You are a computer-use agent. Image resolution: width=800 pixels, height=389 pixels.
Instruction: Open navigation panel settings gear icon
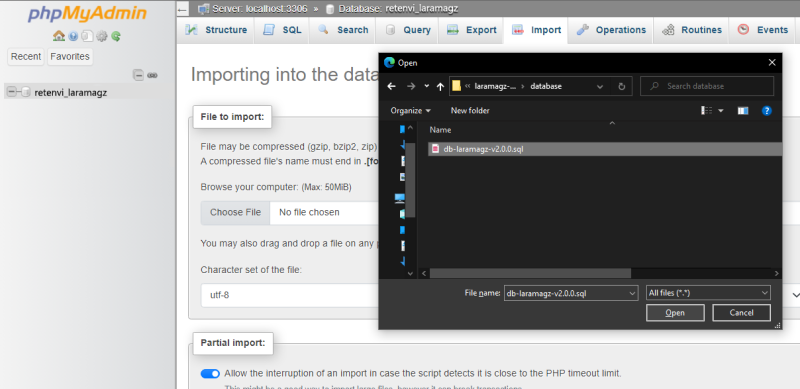(102, 36)
